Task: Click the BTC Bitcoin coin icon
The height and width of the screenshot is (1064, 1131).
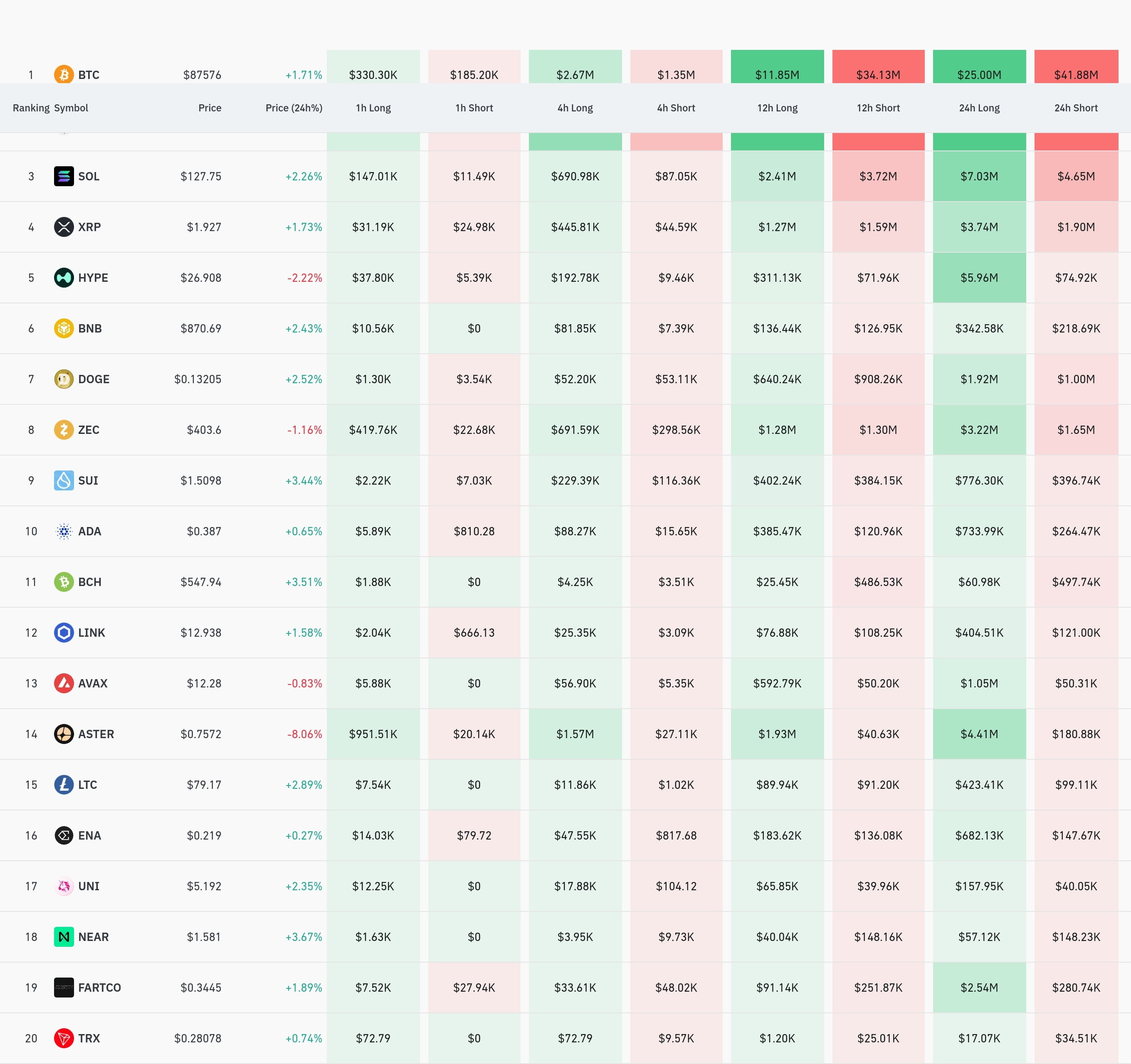Action: coord(64,74)
